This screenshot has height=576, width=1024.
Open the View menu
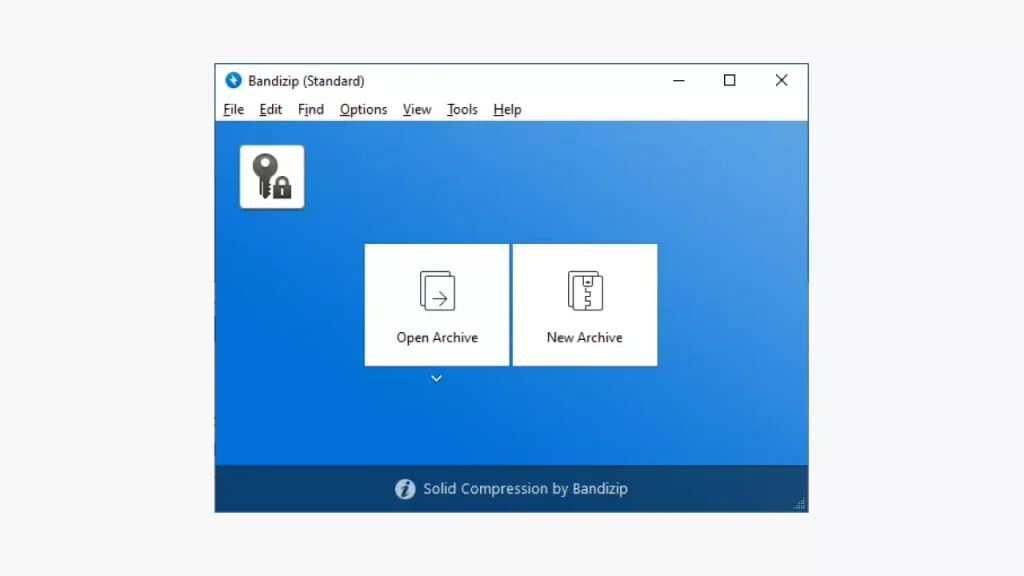(x=417, y=110)
